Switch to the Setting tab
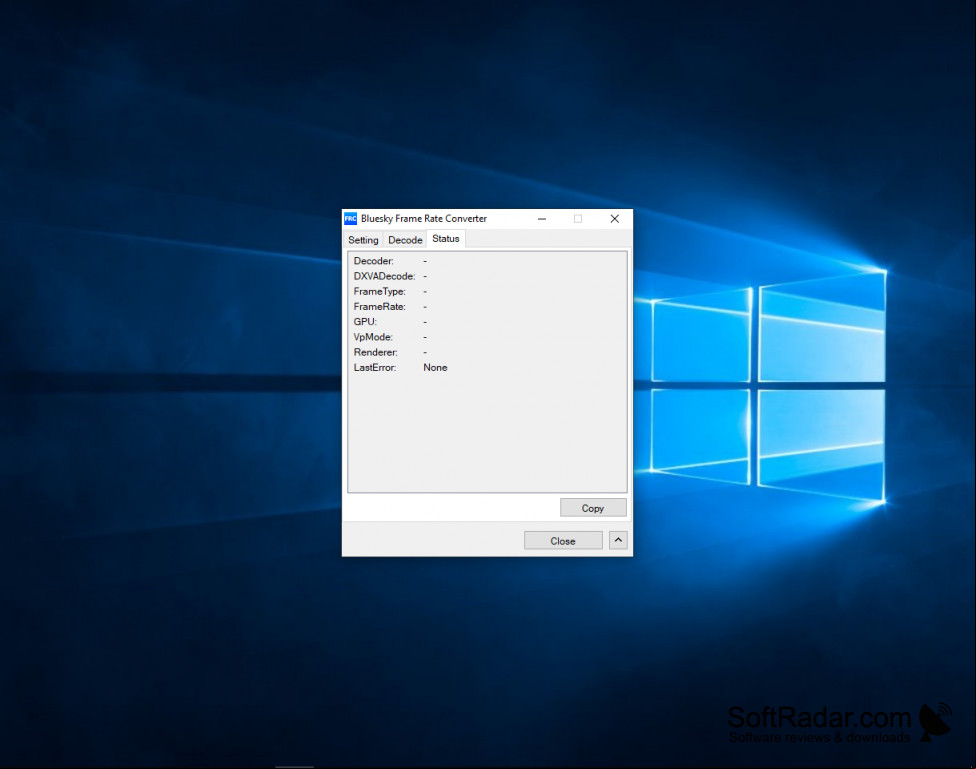Screen dimensions: 976x769 click(x=363, y=240)
